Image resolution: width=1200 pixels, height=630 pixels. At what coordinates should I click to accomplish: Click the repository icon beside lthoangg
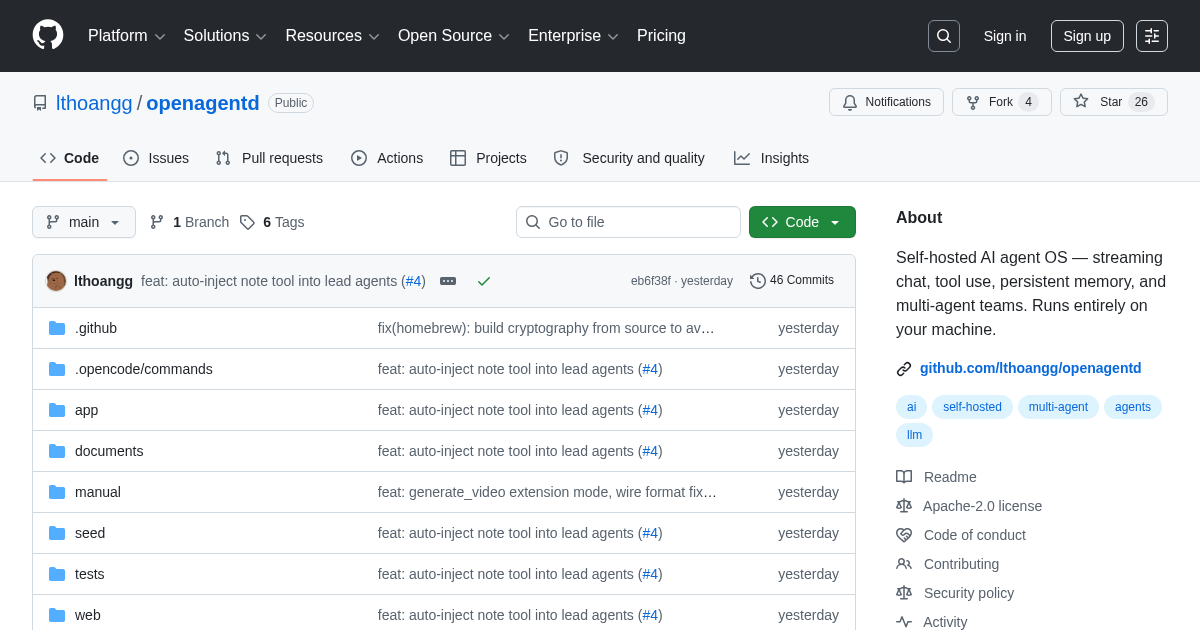(40, 103)
